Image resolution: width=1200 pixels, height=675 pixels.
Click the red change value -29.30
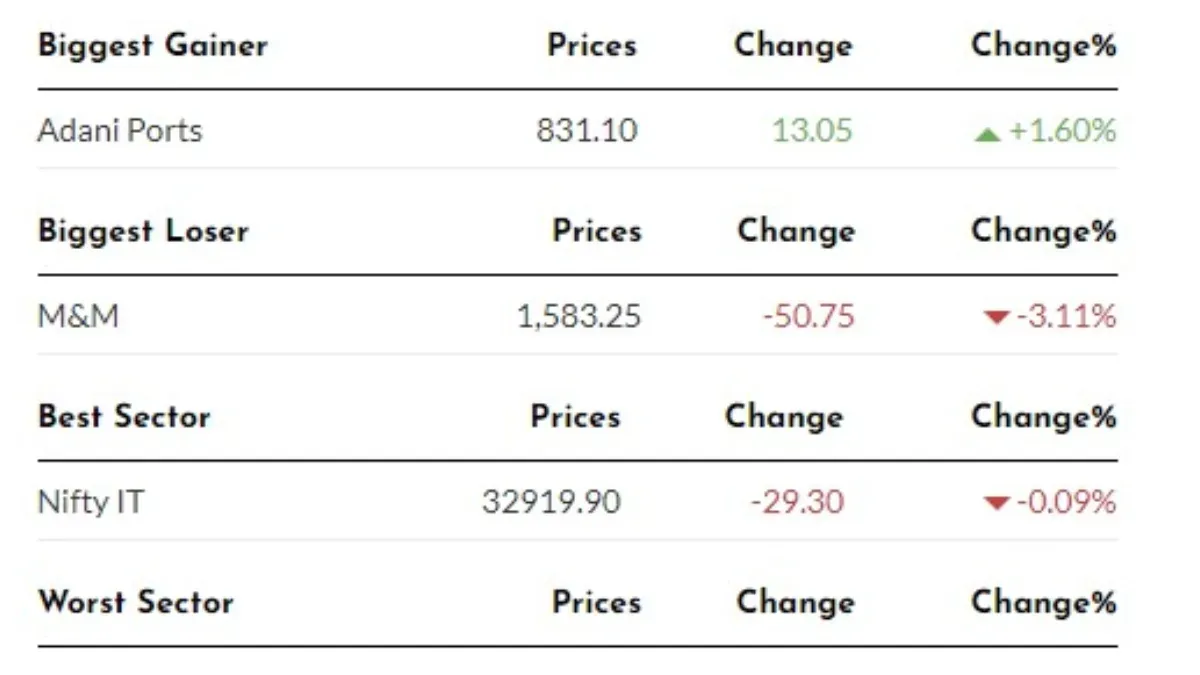[797, 501]
